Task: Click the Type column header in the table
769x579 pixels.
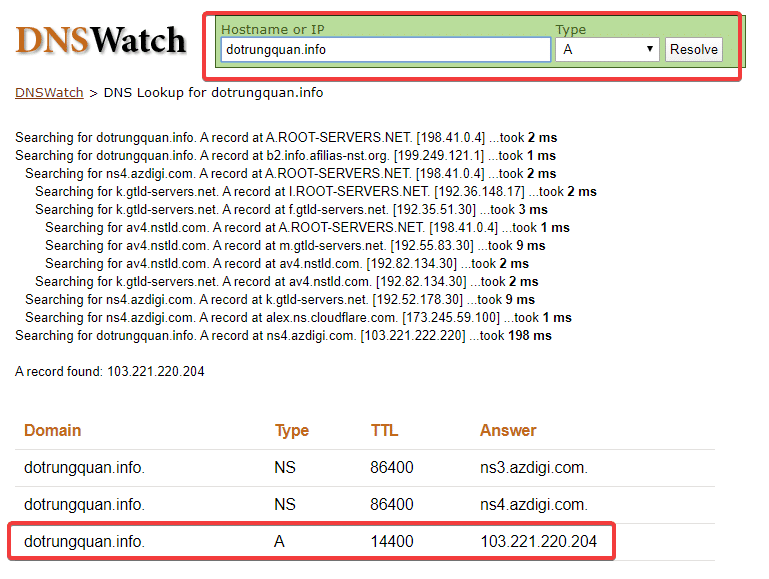Action: (292, 430)
